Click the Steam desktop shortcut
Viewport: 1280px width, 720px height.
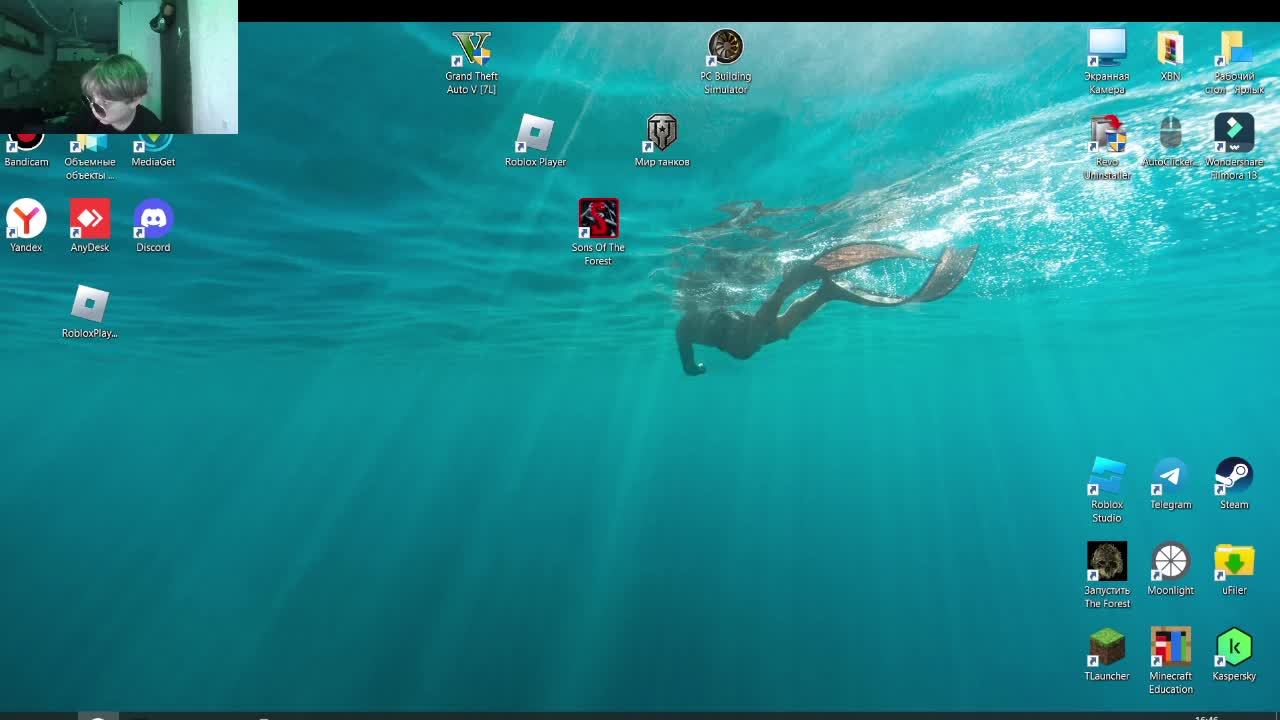[x=1234, y=476]
